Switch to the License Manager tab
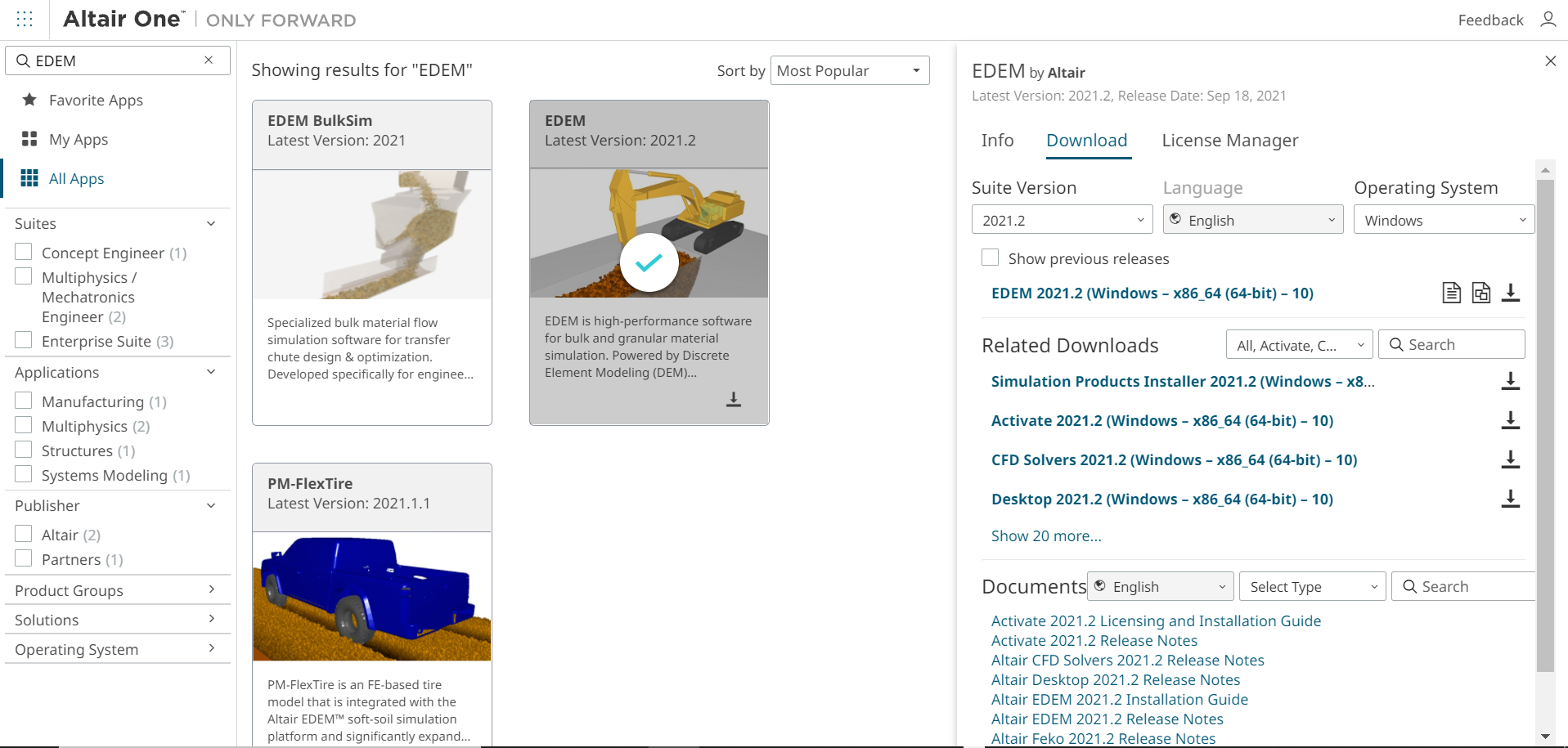This screenshot has width=1568, height=748. pos(1229,141)
